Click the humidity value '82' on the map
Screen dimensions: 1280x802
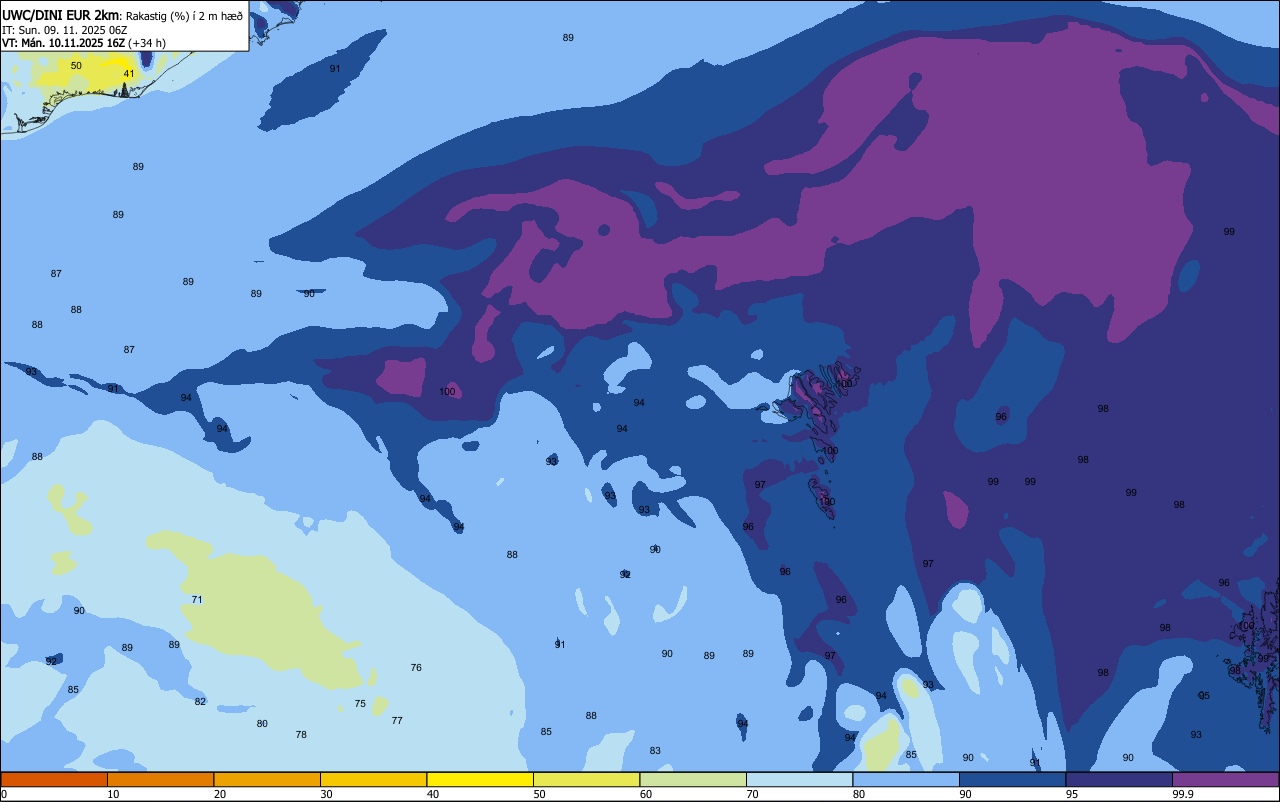(200, 702)
